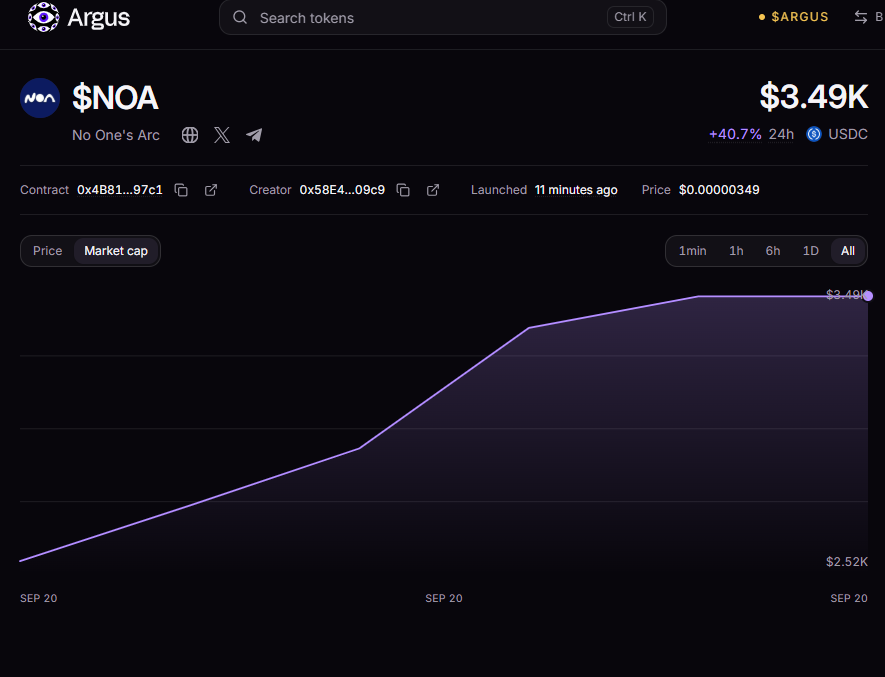The width and height of the screenshot is (885, 677).
Task: Focus the Search tokens input field
Action: click(442, 18)
